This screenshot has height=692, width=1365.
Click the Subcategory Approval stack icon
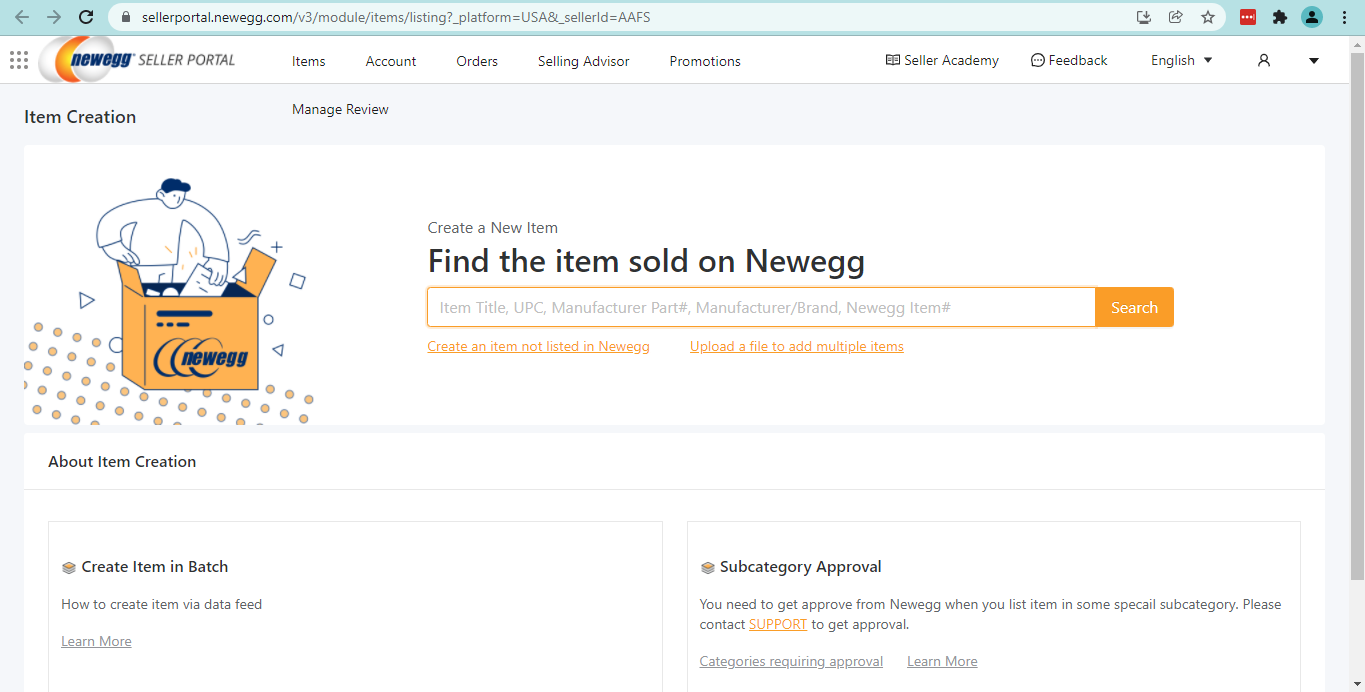(x=707, y=567)
